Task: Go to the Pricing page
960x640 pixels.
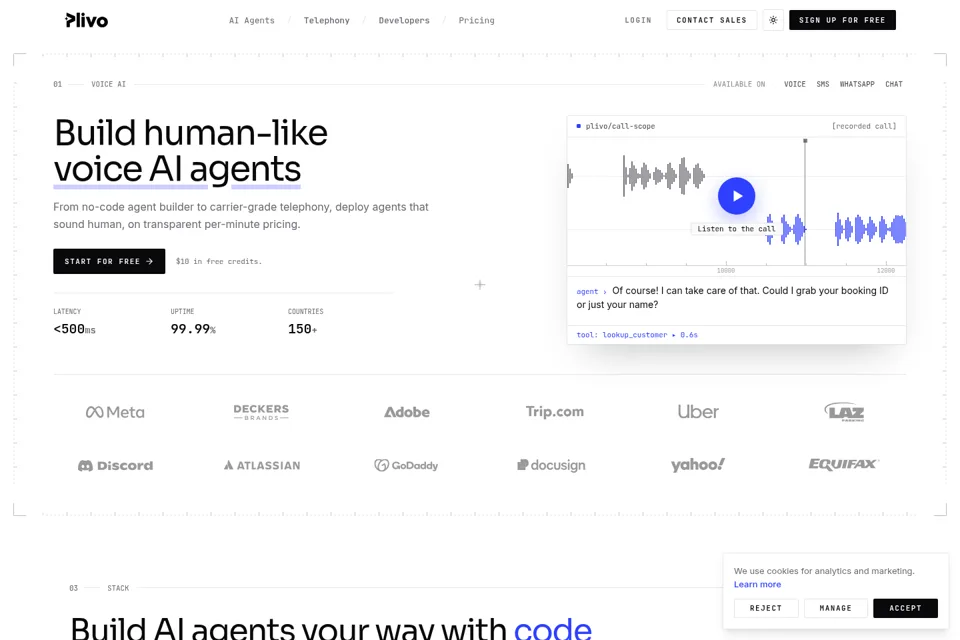Action: pyautogui.click(x=476, y=20)
